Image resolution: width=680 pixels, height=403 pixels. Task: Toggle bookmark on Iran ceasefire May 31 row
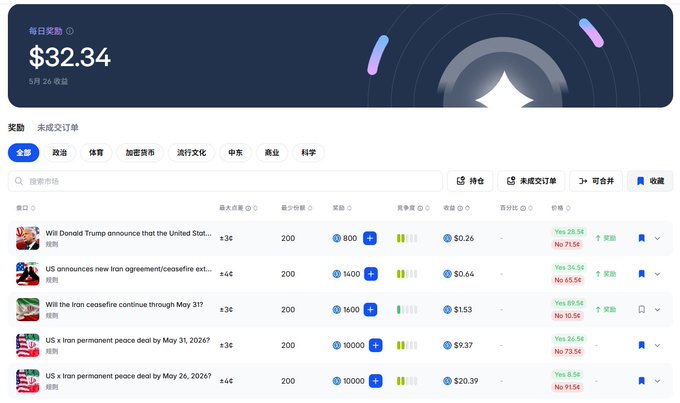[x=642, y=309]
